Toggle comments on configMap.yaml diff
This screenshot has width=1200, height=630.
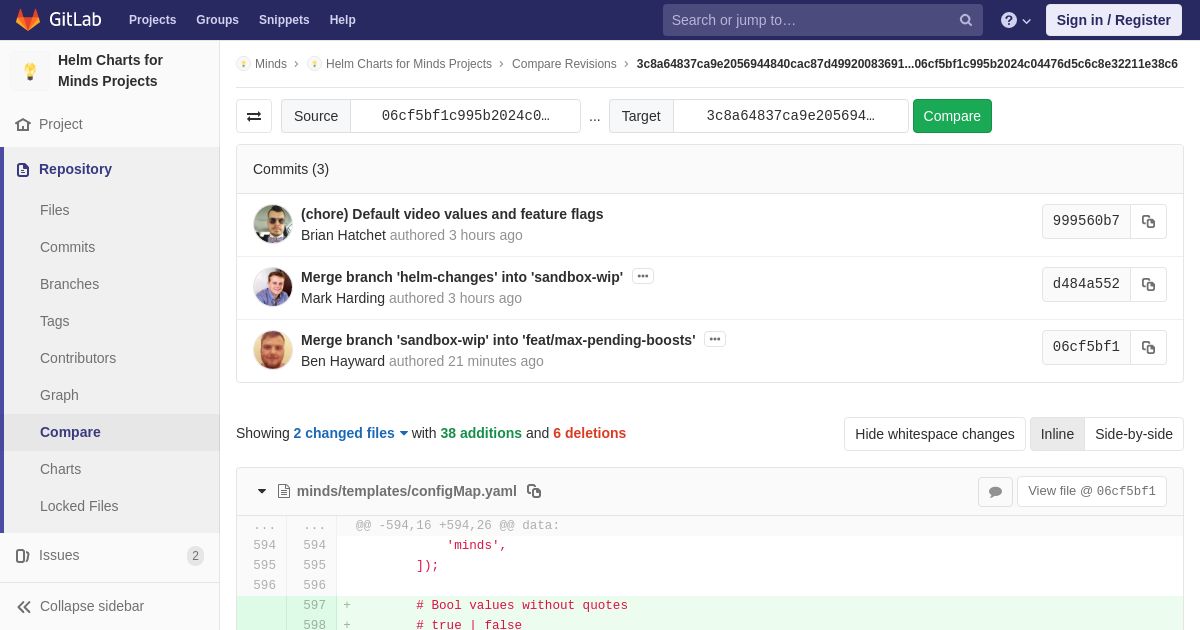pyautogui.click(x=995, y=491)
